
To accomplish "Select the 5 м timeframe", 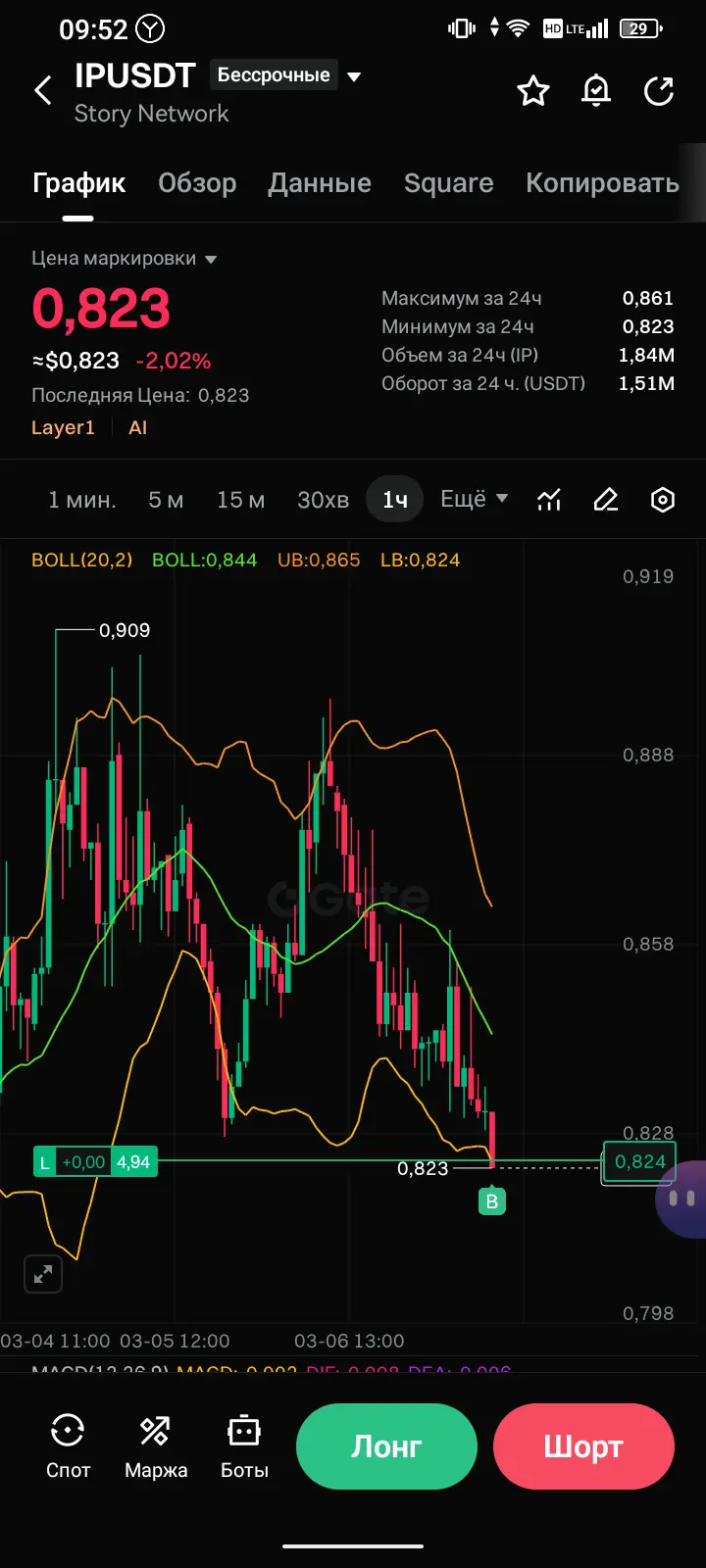I will coord(166,500).
